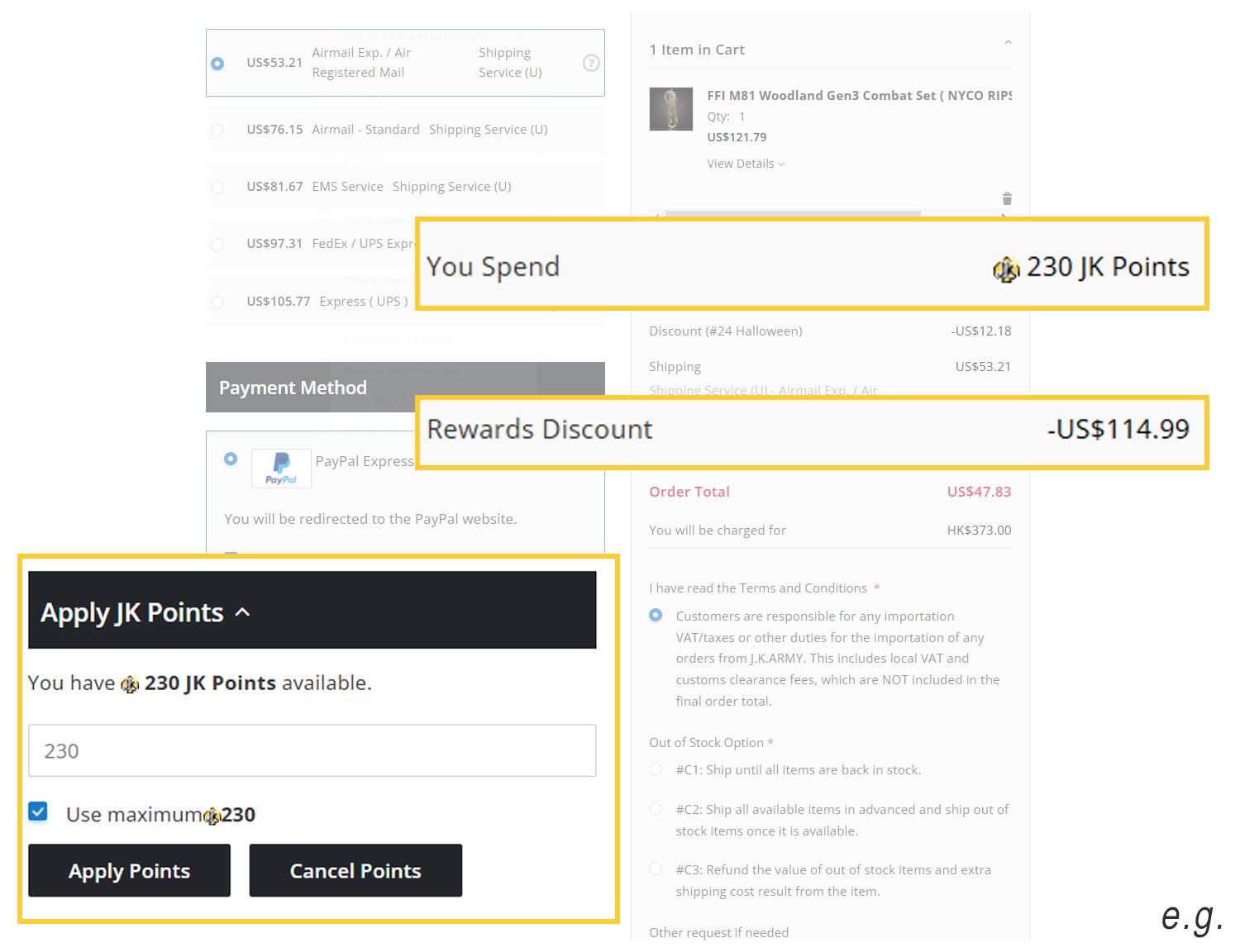Collapse the 1 Item in Cart summary

click(1008, 43)
